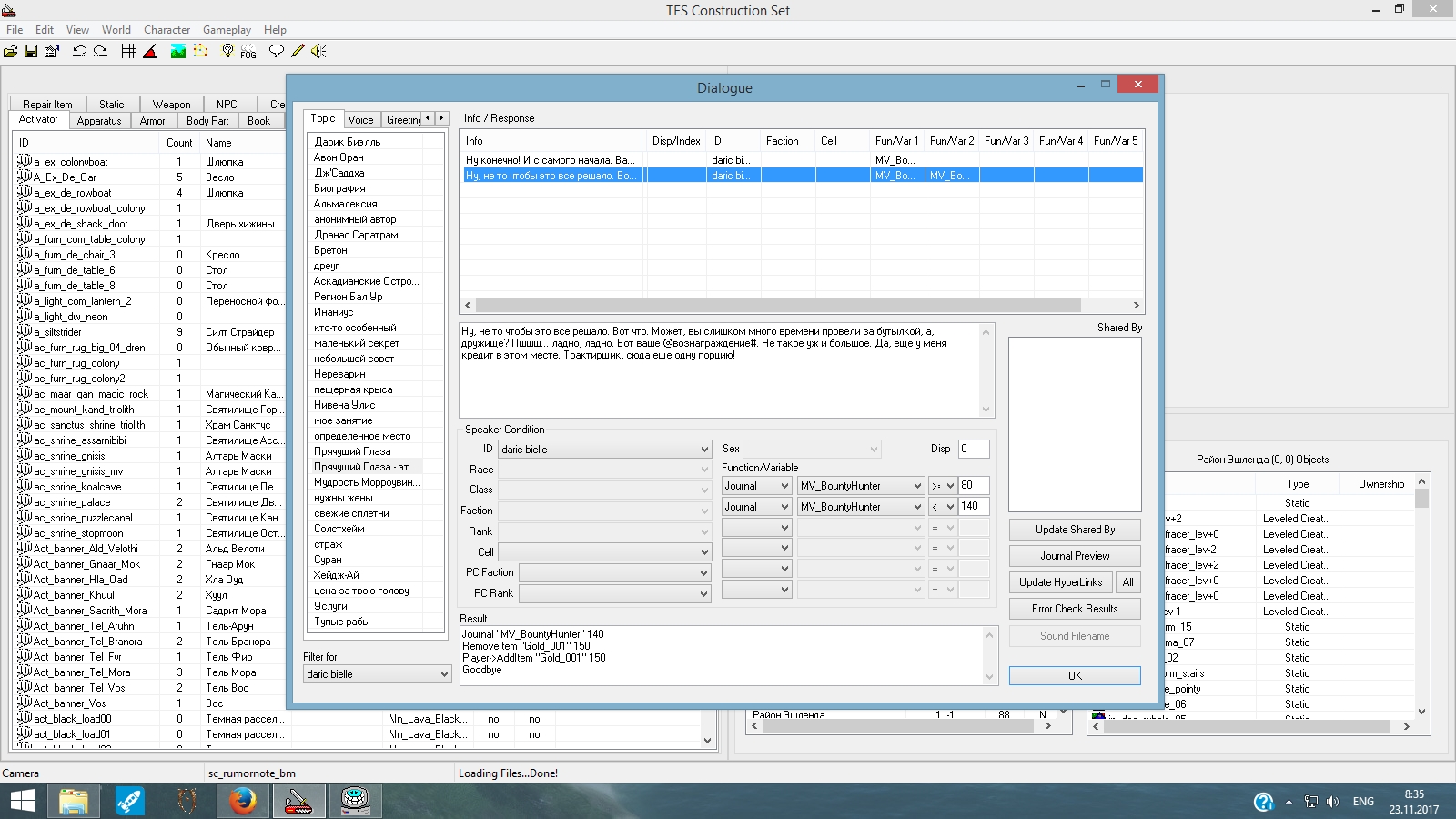Open Firefox from the taskbar
Viewport: 1456px width, 819px height.
click(242, 801)
